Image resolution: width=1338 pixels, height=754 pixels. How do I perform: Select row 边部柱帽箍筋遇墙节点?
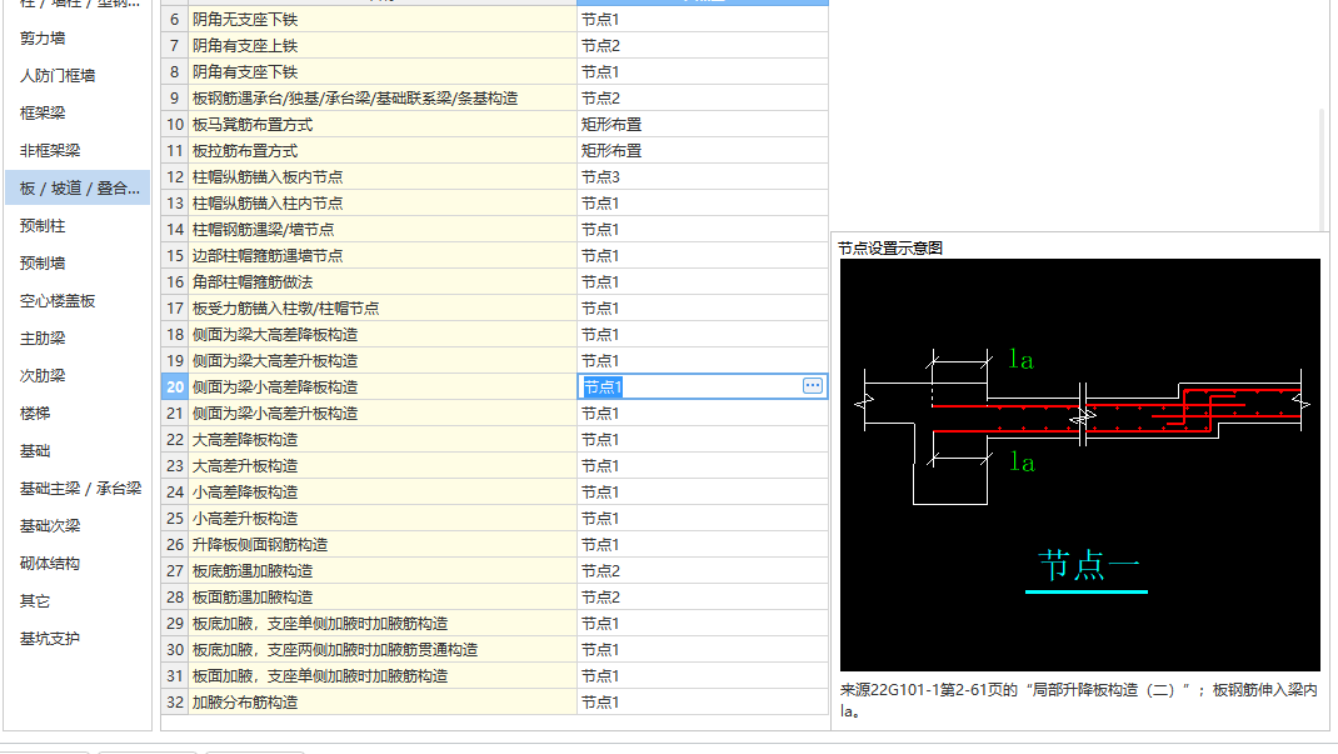[383, 256]
